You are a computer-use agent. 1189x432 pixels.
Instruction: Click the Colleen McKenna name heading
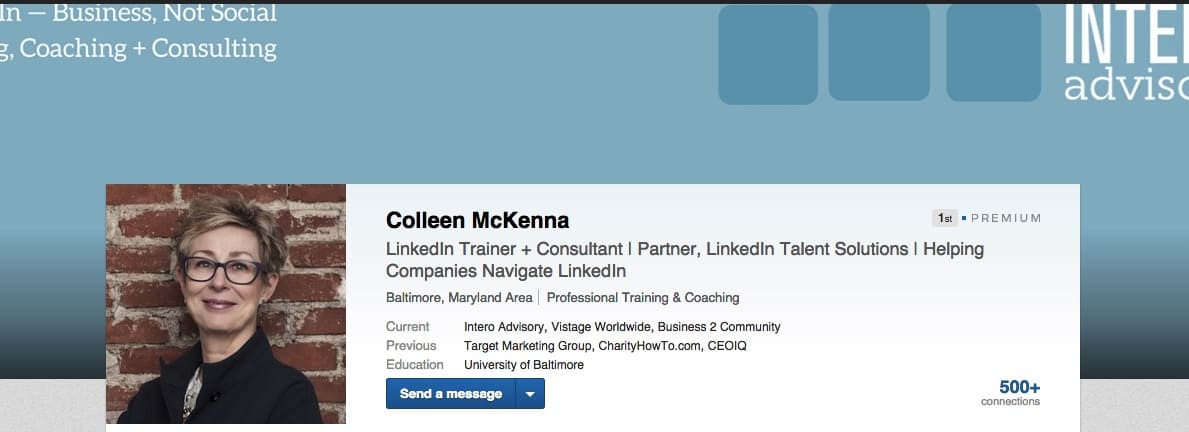pyautogui.click(x=477, y=221)
